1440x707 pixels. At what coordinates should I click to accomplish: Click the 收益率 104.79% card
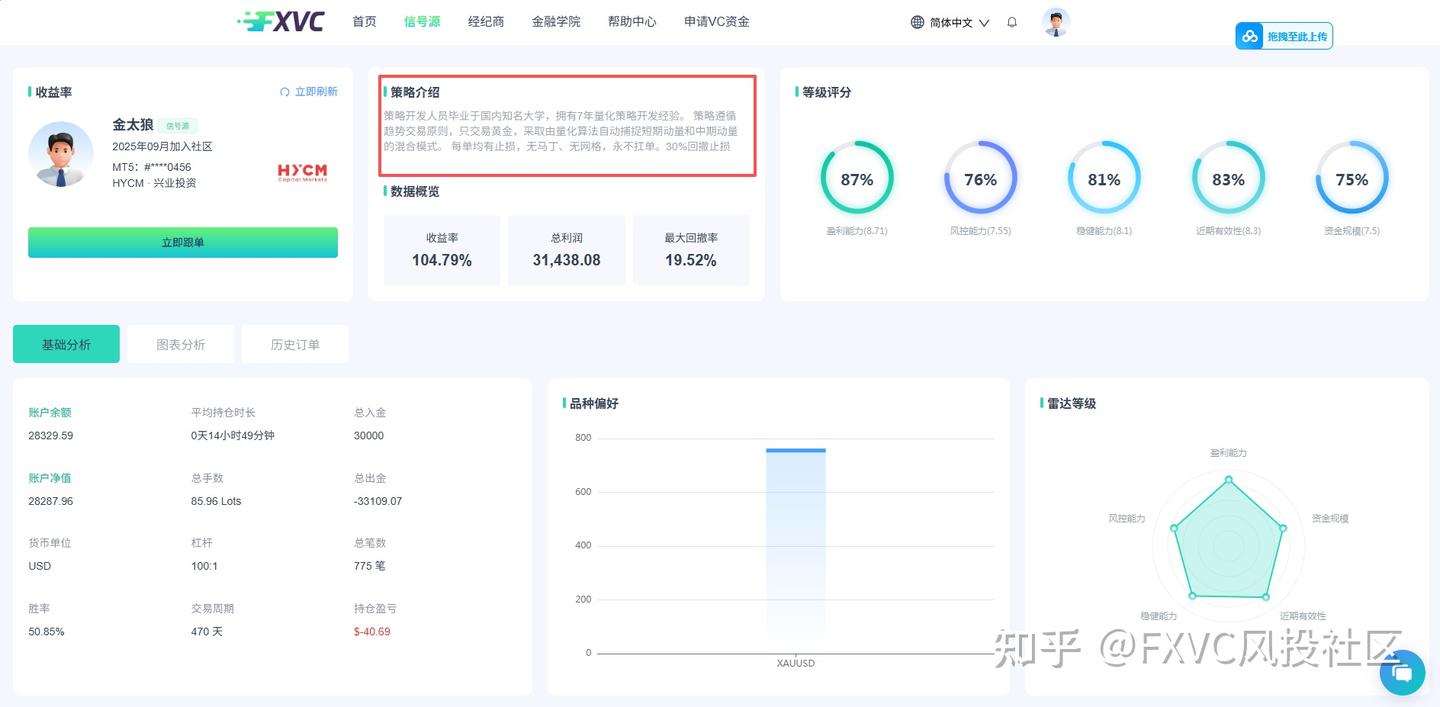[442, 250]
